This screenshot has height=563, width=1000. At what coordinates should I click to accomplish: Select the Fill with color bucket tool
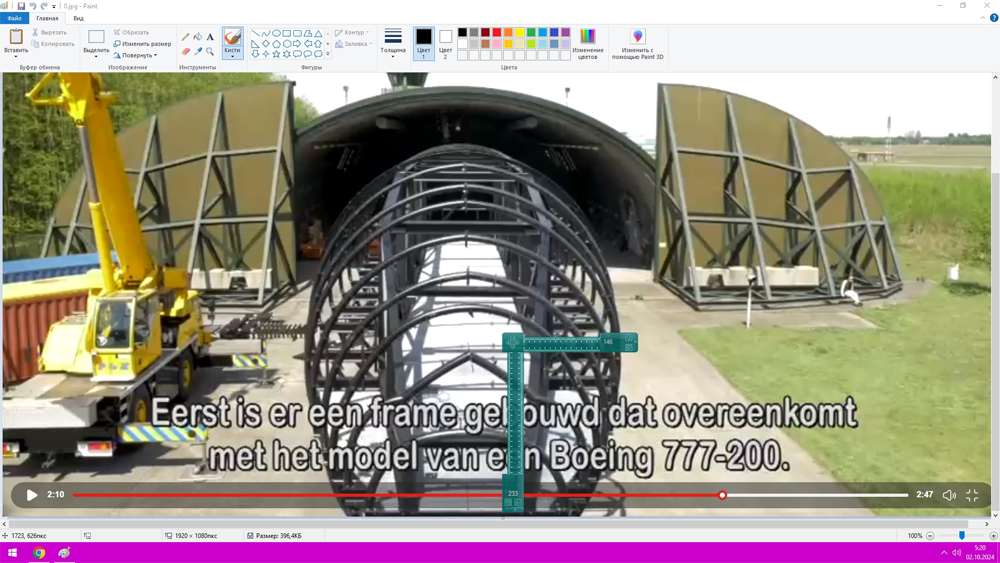[198, 37]
